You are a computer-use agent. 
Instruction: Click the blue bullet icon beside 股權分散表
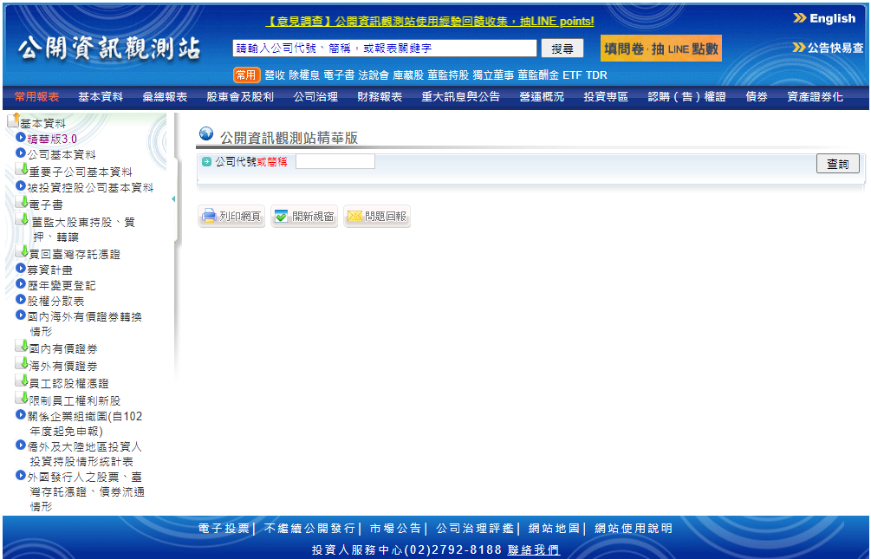point(21,300)
